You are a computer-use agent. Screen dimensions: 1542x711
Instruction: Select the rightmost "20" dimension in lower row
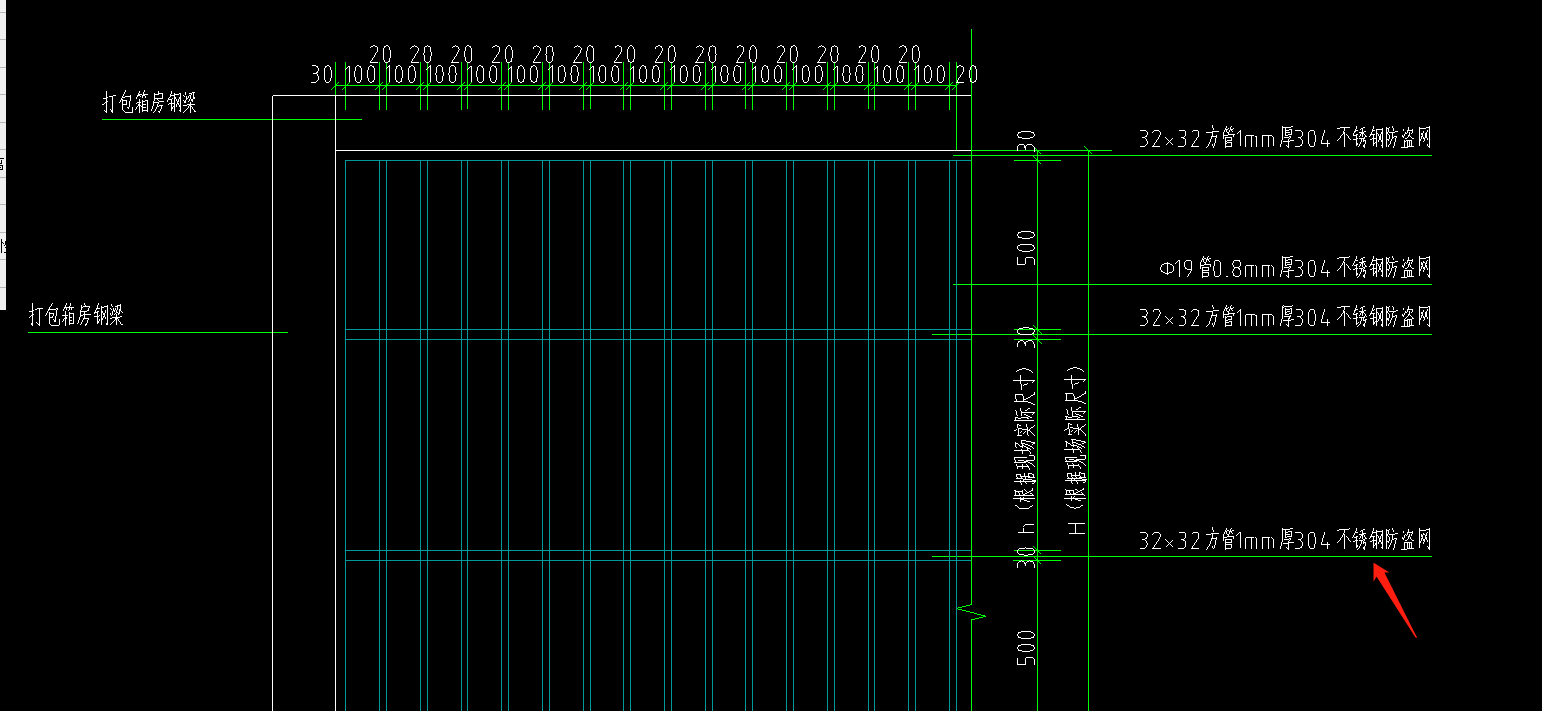[966, 74]
